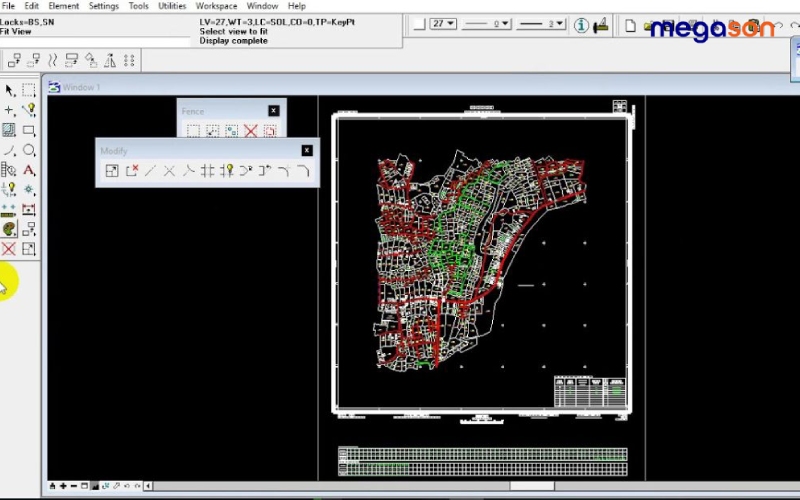Close the Fence toolbox
Viewport: 800px width, 500px height.
273,111
